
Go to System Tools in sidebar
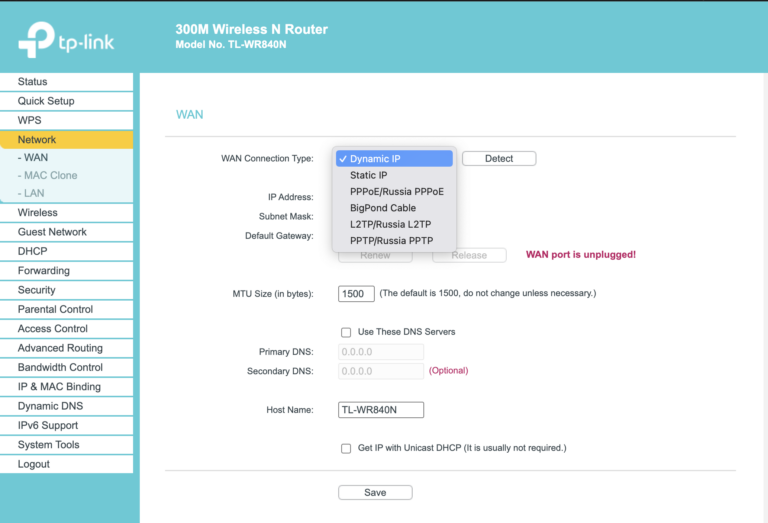tap(48, 445)
